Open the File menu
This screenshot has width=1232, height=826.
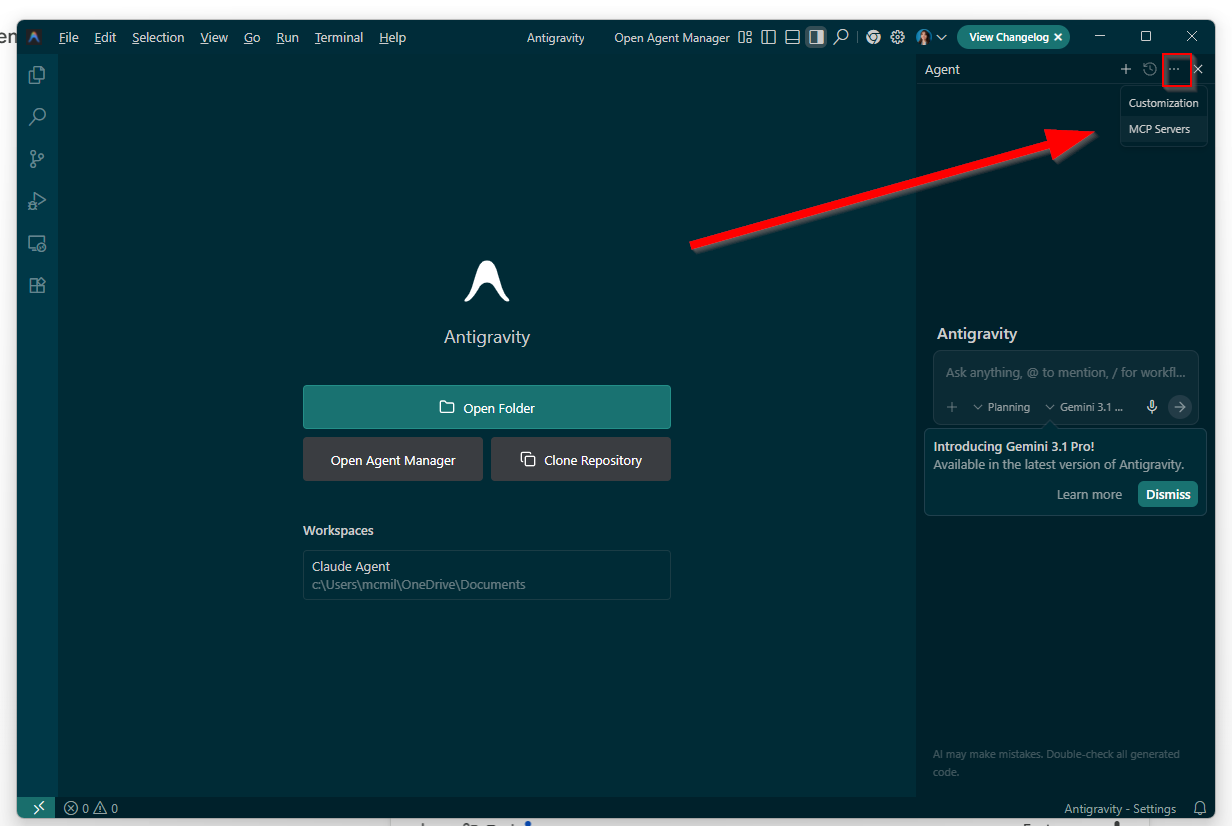(x=68, y=37)
